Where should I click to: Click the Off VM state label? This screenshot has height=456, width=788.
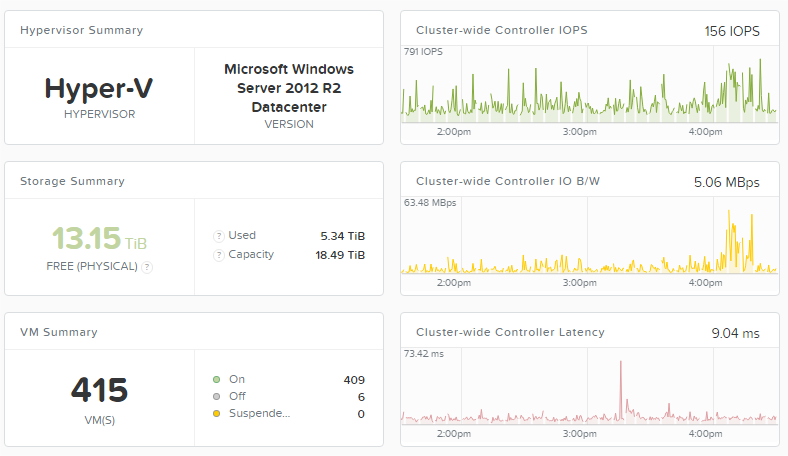tap(237, 396)
